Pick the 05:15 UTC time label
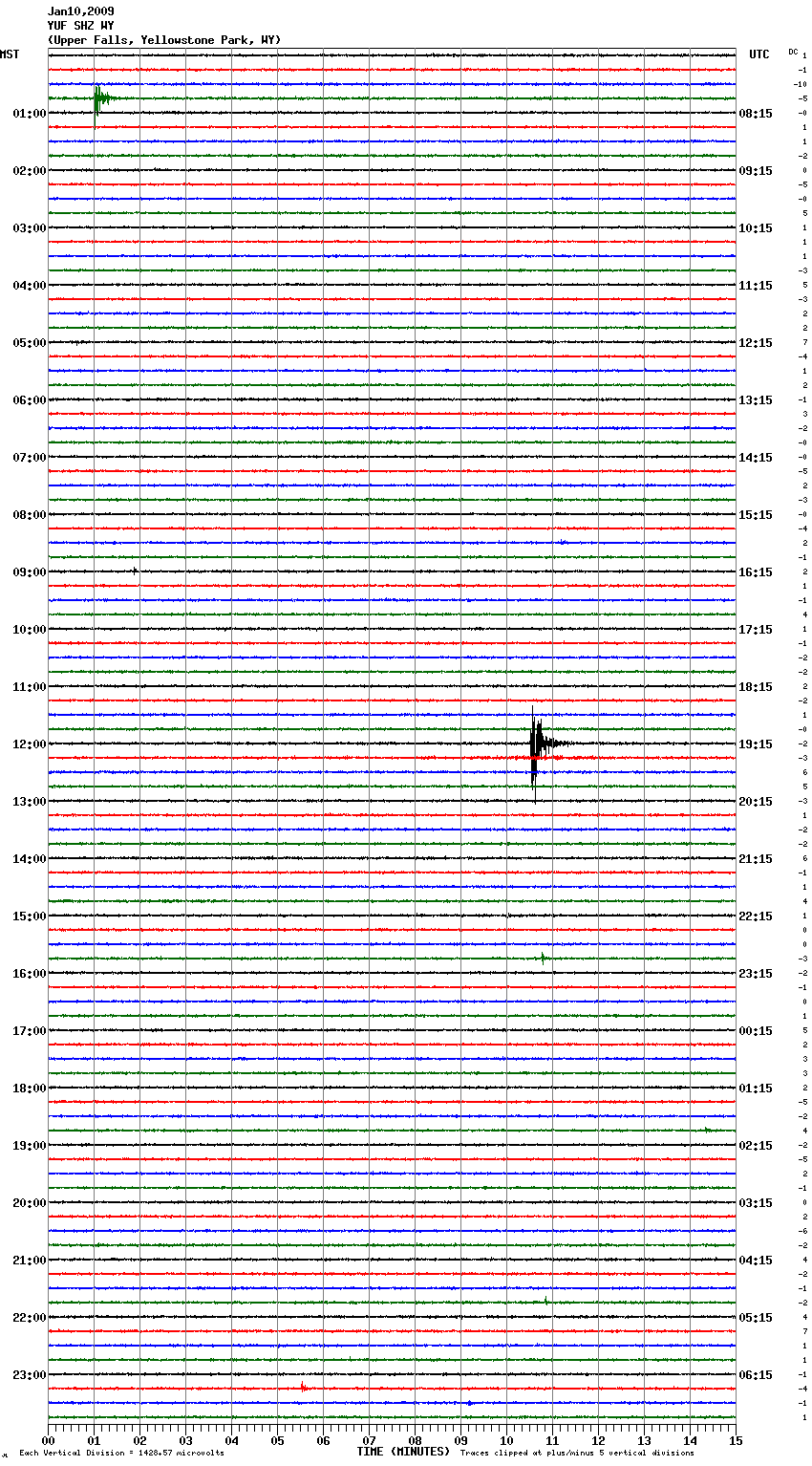 click(x=756, y=1318)
